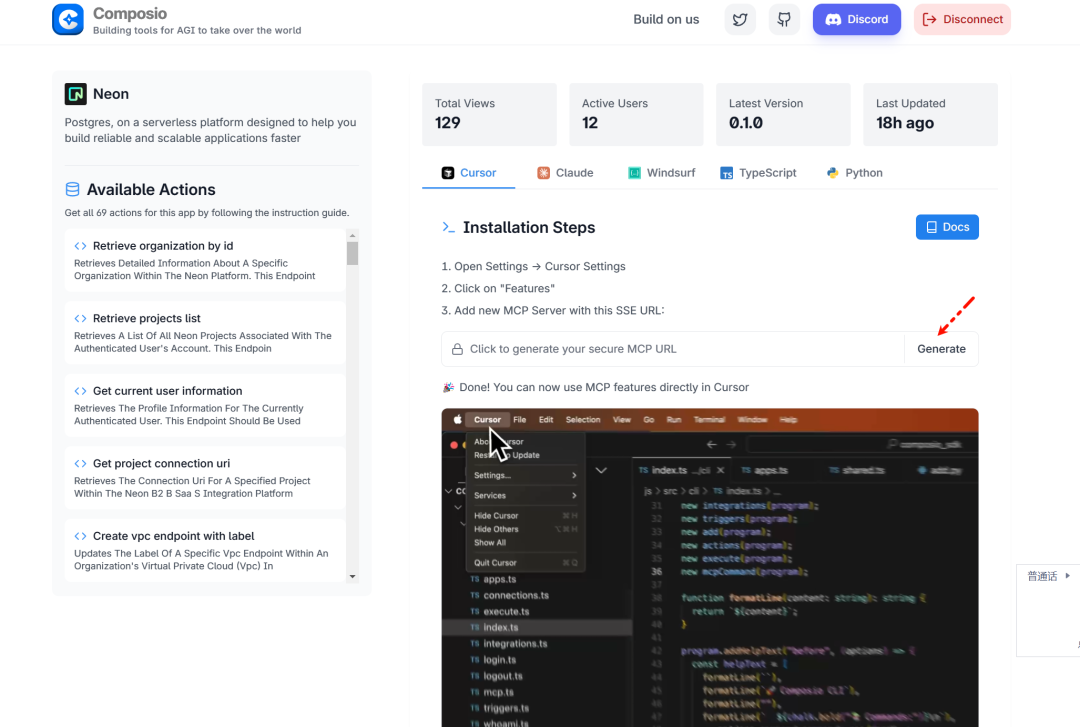Switch to the Python tab
Image resolution: width=1080 pixels, height=727 pixels.
pyautogui.click(x=855, y=173)
